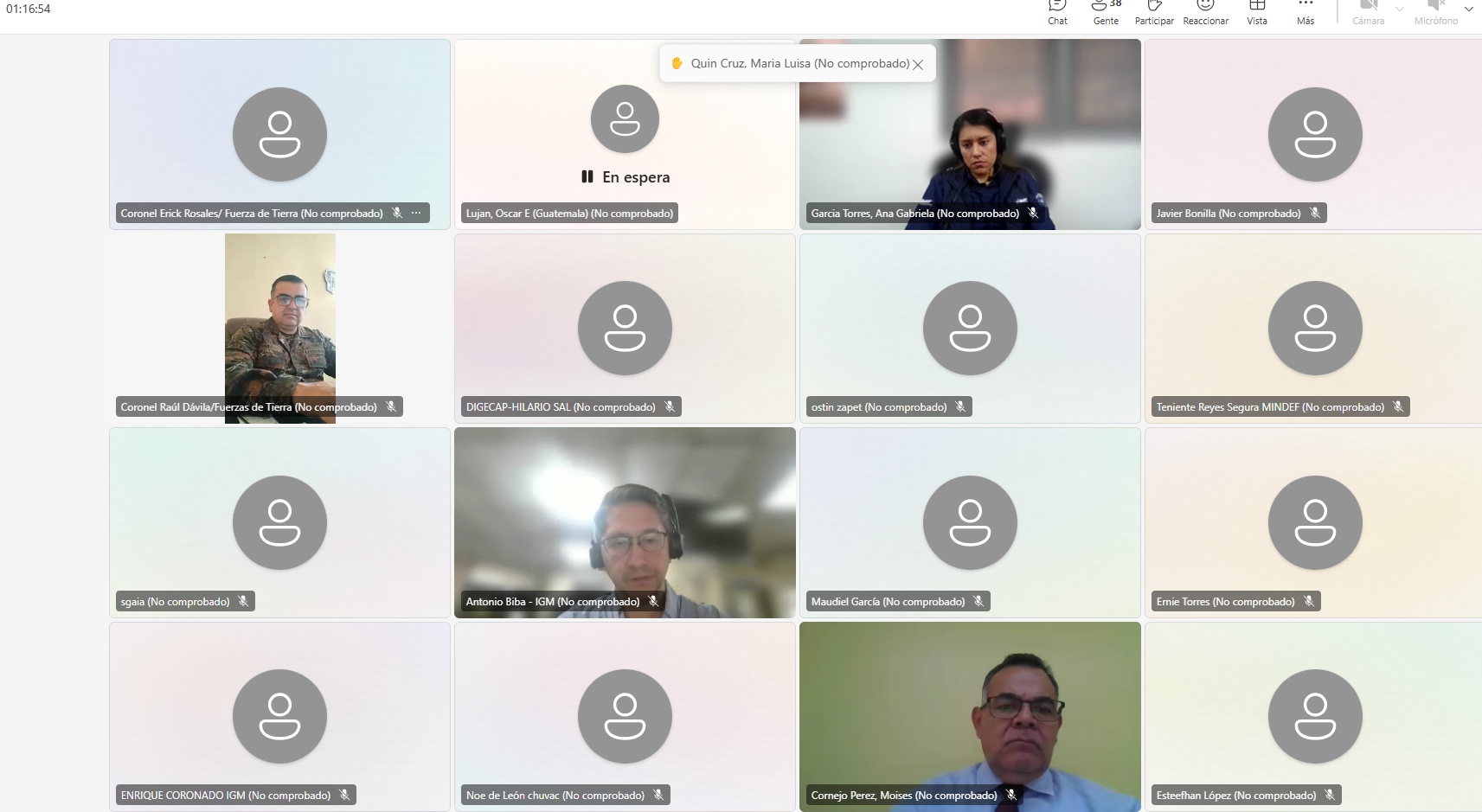This screenshot has height=812, width=1482.
Task: Open the Vista layout options
Action: click(1257, 12)
